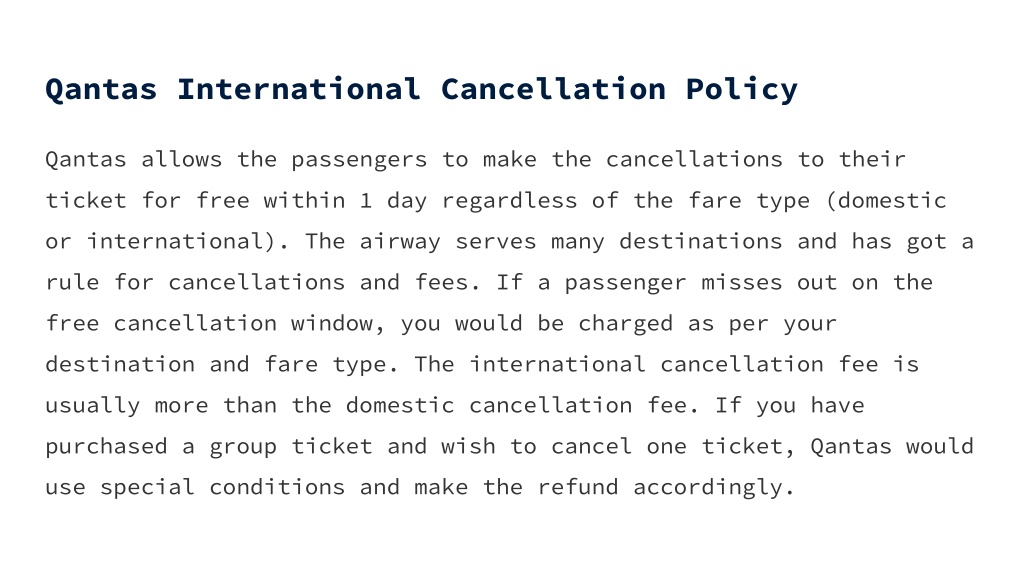Click the word 'International' in the heading
This screenshot has height=576, width=1024.
coord(298,89)
